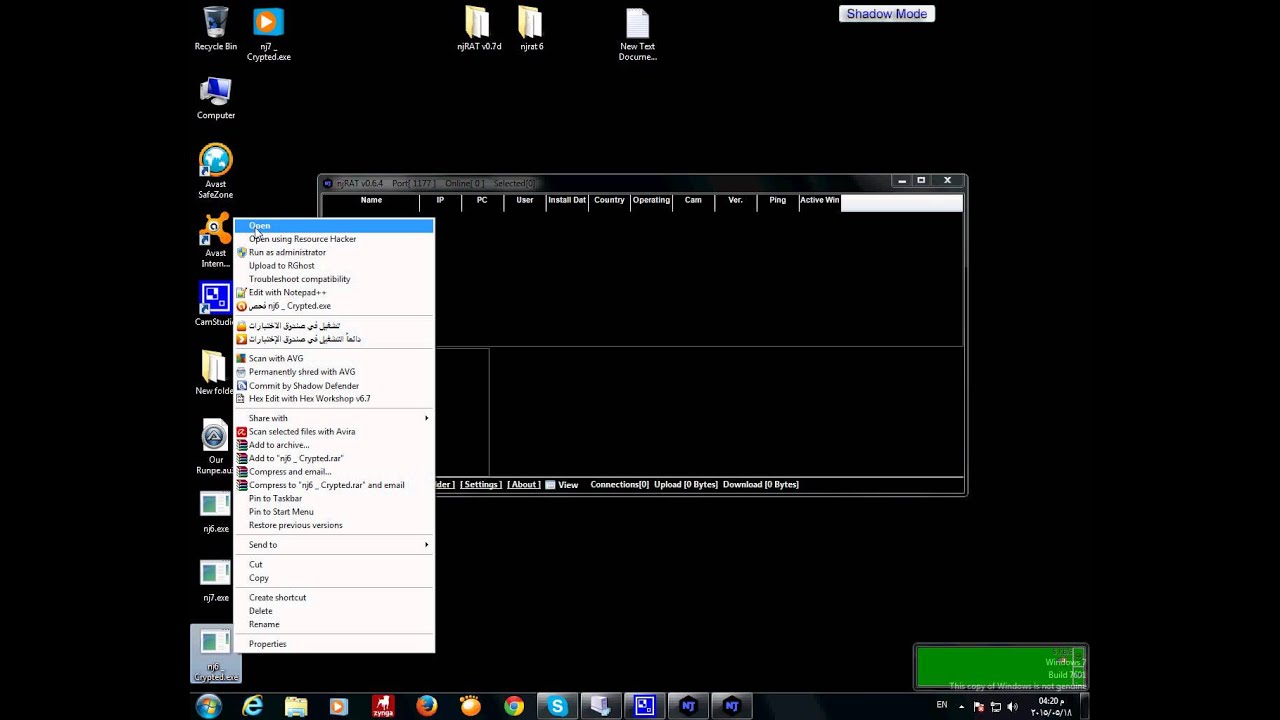
Task: Select Pin to Start Menu
Action: [x=334, y=511]
